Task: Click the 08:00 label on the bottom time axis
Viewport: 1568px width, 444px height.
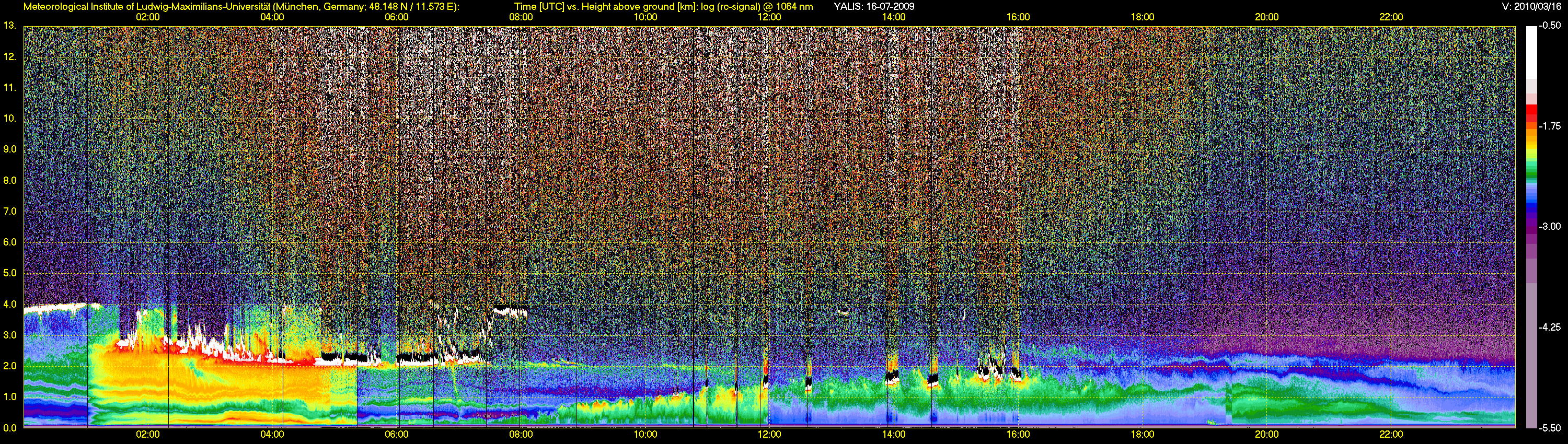Action: 521,434
